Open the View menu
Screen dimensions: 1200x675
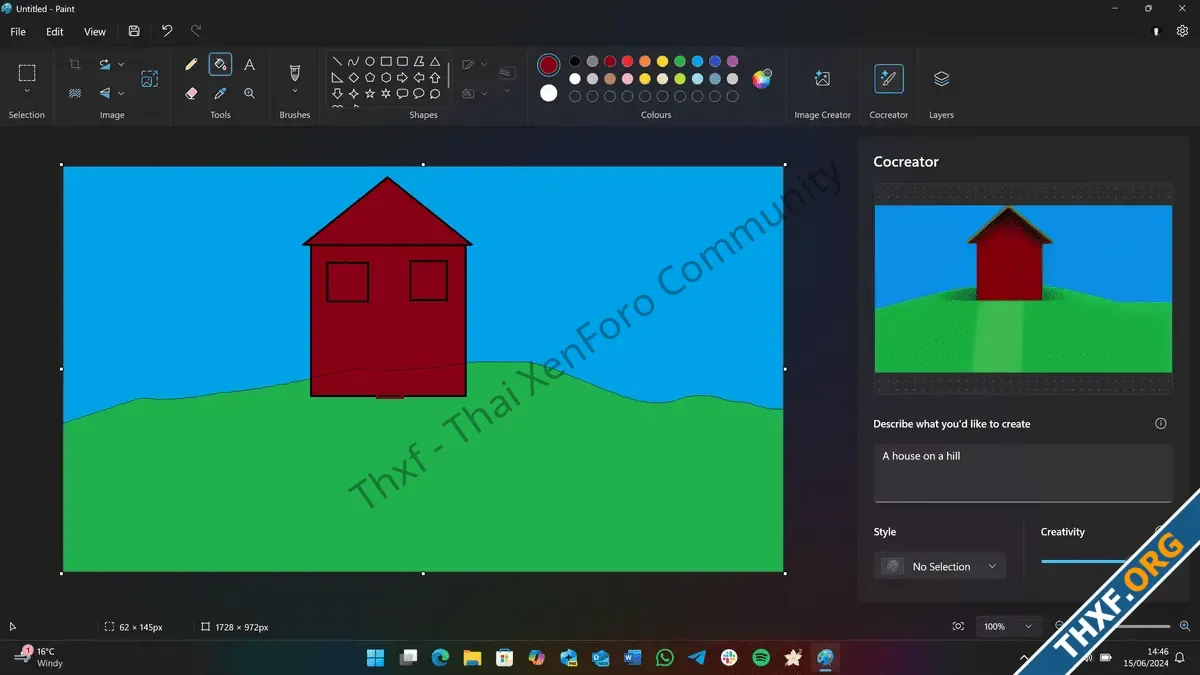[x=95, y=31]
